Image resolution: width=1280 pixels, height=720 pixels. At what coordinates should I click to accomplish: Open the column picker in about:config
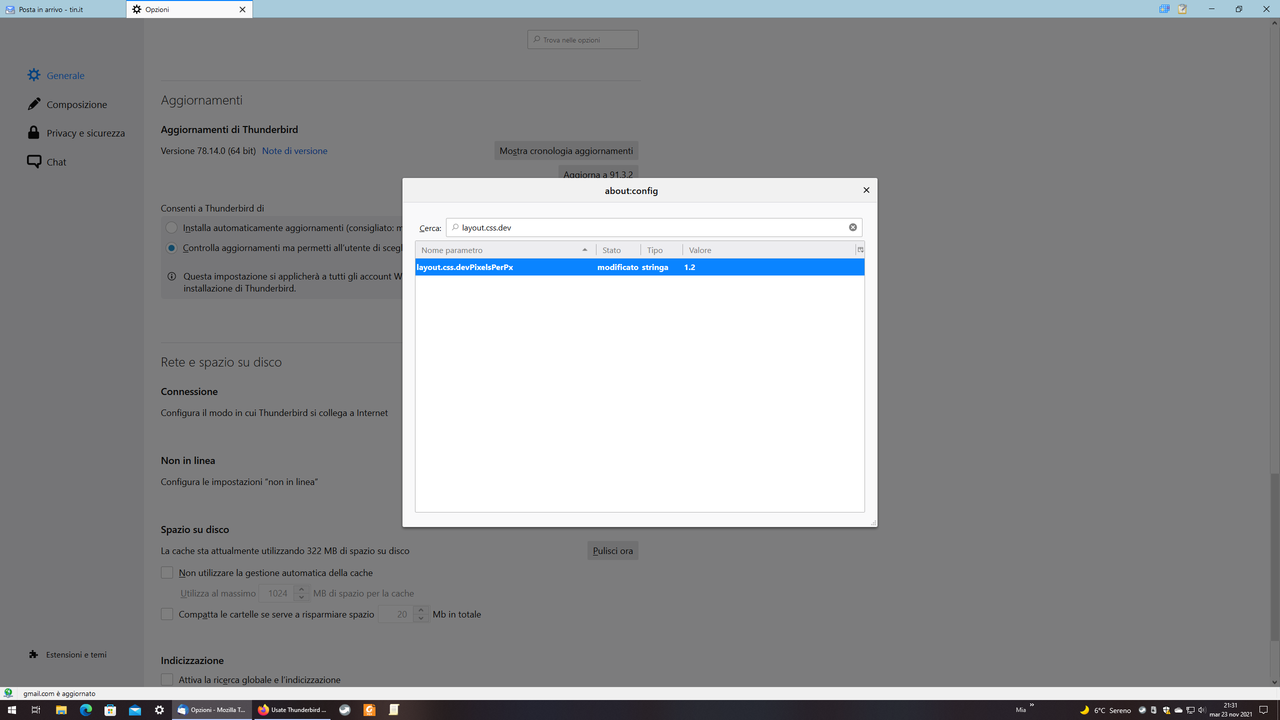(x=859, y=249)
